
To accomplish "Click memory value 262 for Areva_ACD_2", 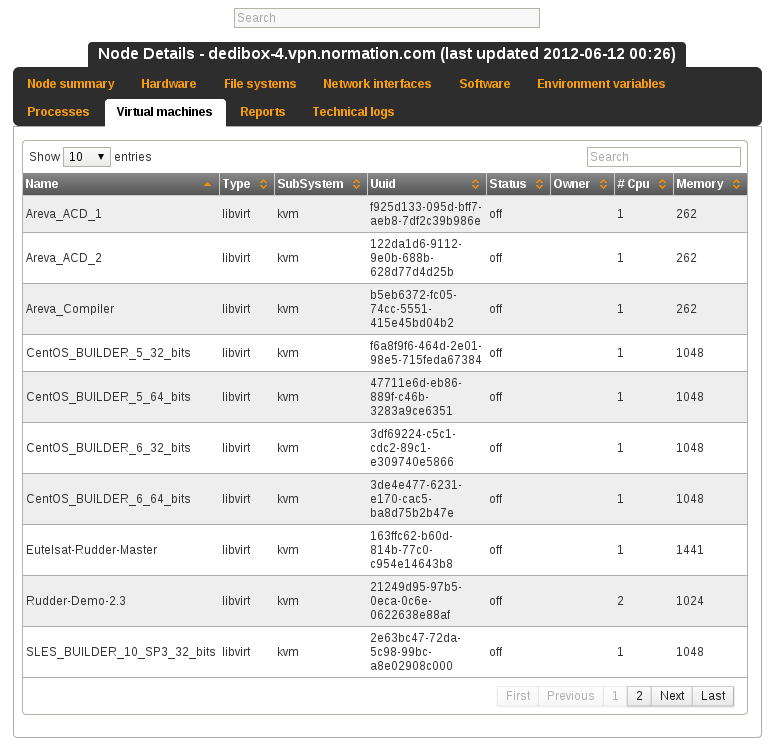I will click(x=686, y=258).
